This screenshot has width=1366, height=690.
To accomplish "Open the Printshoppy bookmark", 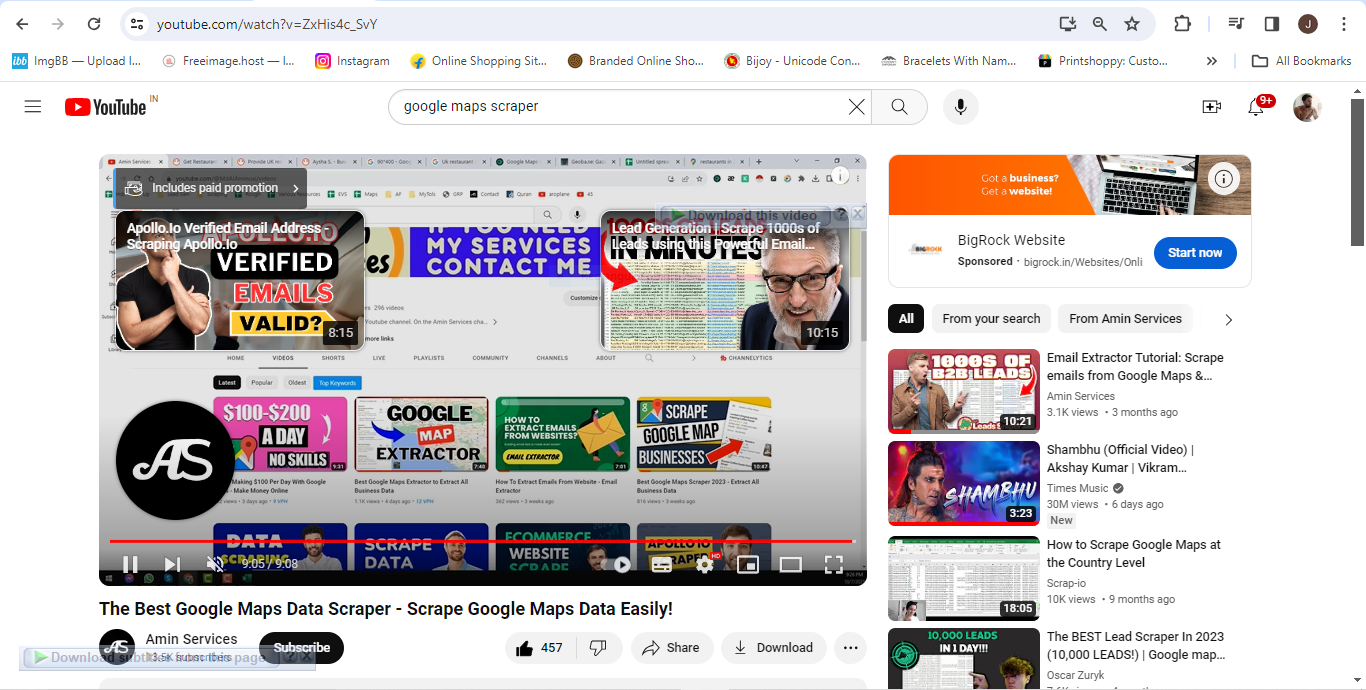I will pos(1102,61).
